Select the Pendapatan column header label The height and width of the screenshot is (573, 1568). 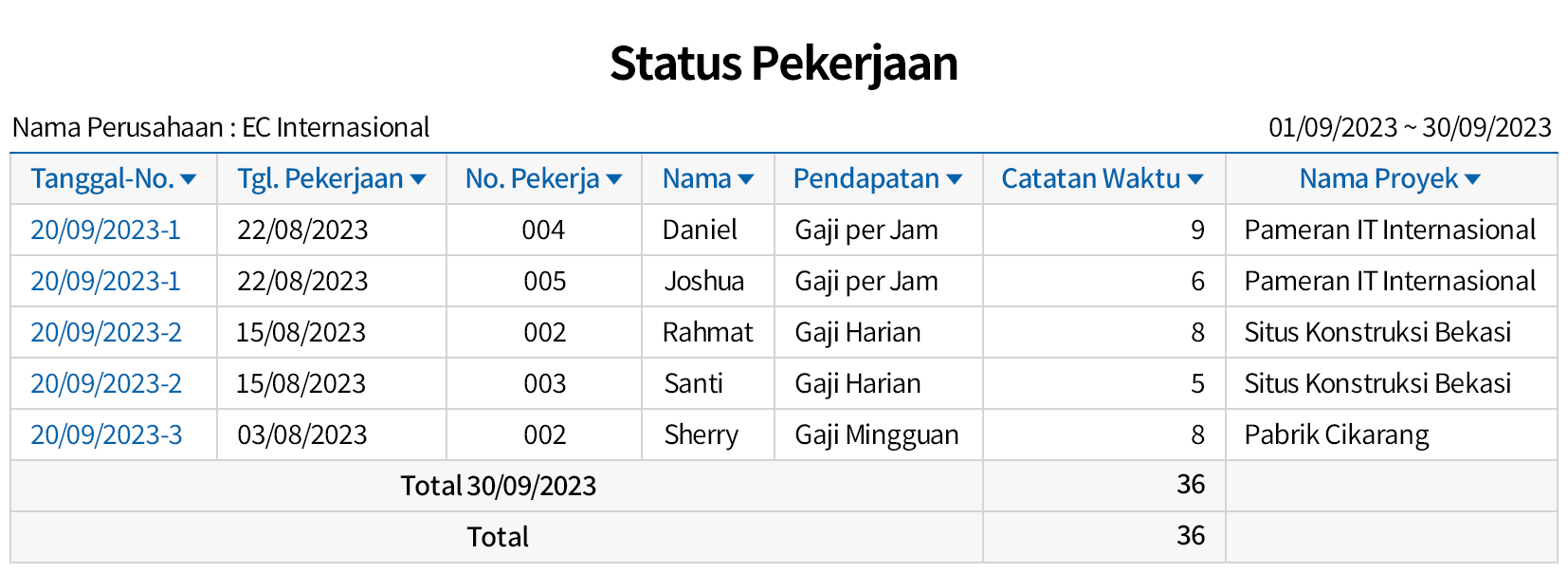tap(866, 179)
